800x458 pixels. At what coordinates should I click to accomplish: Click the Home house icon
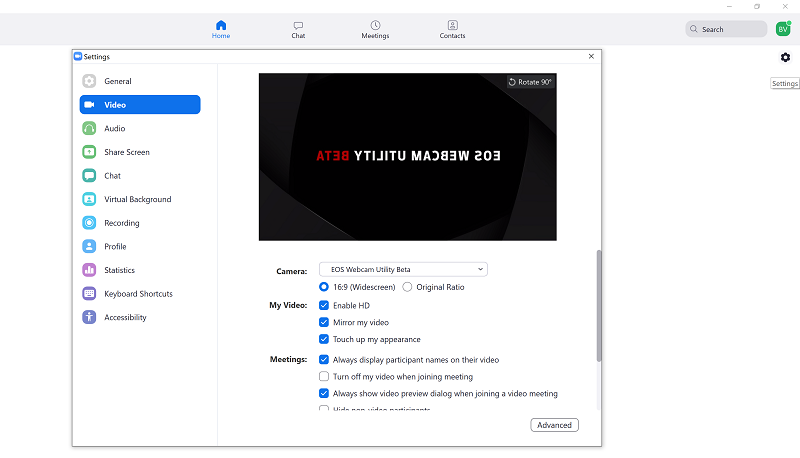point(221,25)
